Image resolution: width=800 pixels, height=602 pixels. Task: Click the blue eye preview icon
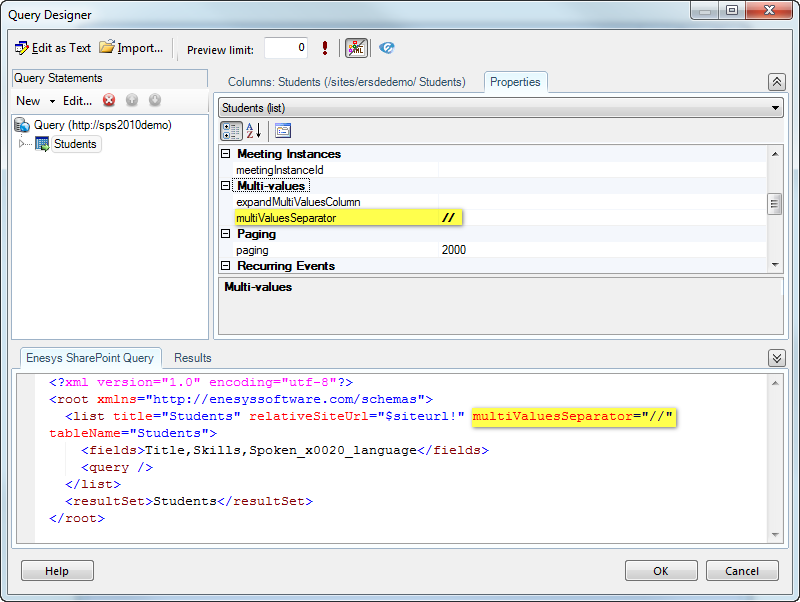[387, 48]
